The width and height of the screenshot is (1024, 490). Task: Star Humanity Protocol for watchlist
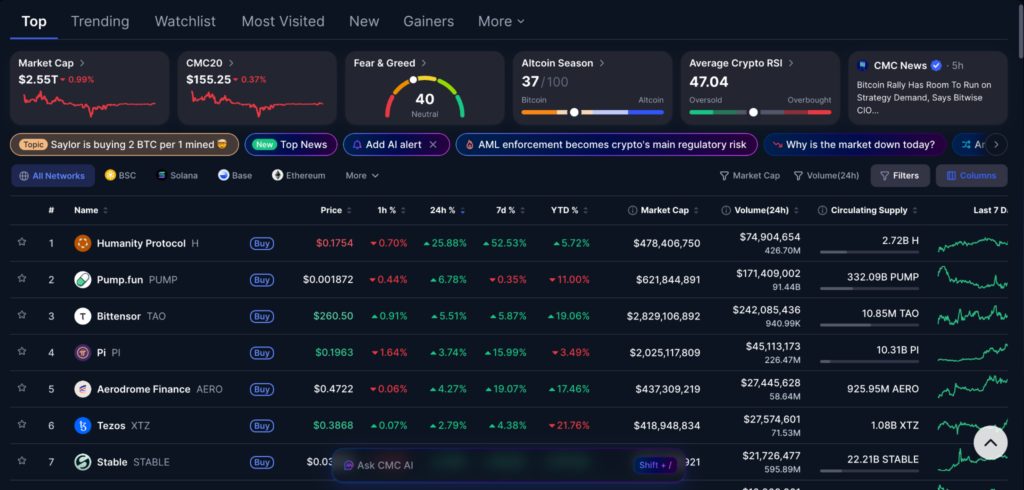coord(21,243)
